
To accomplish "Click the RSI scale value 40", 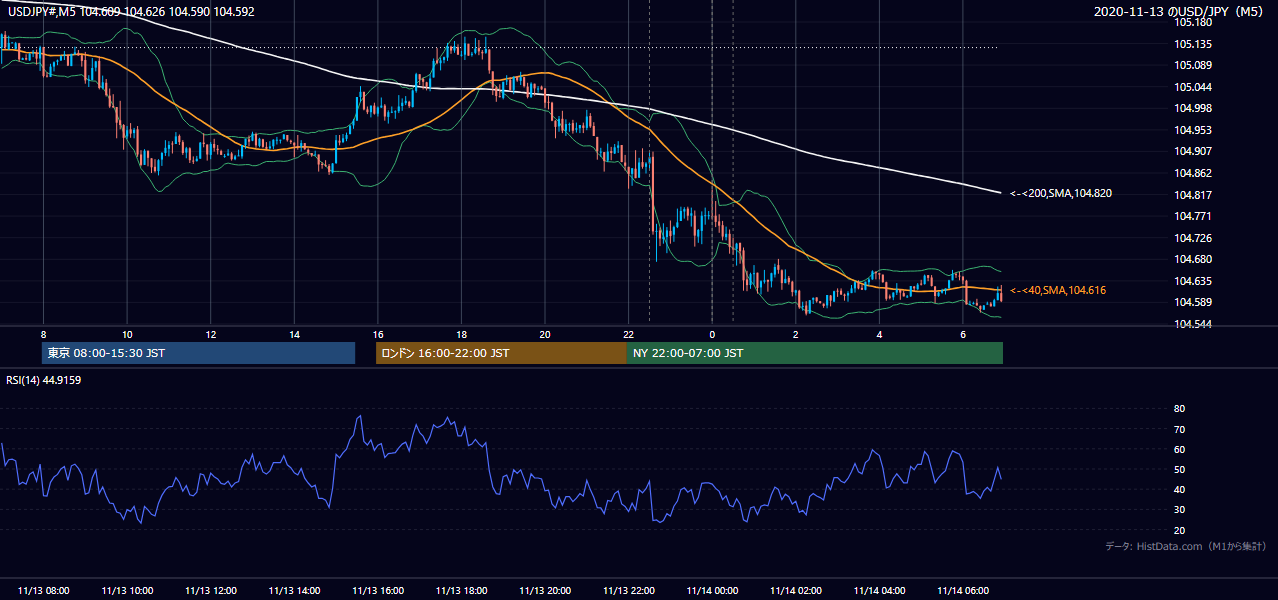I will click(1180, 489).
